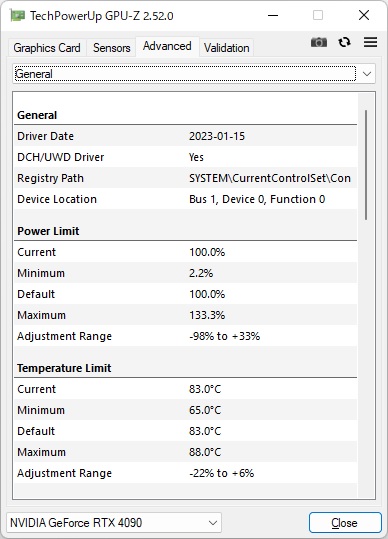Click the -98% to +33% adjustment range

pyautogui.click(x=224, y=336)
